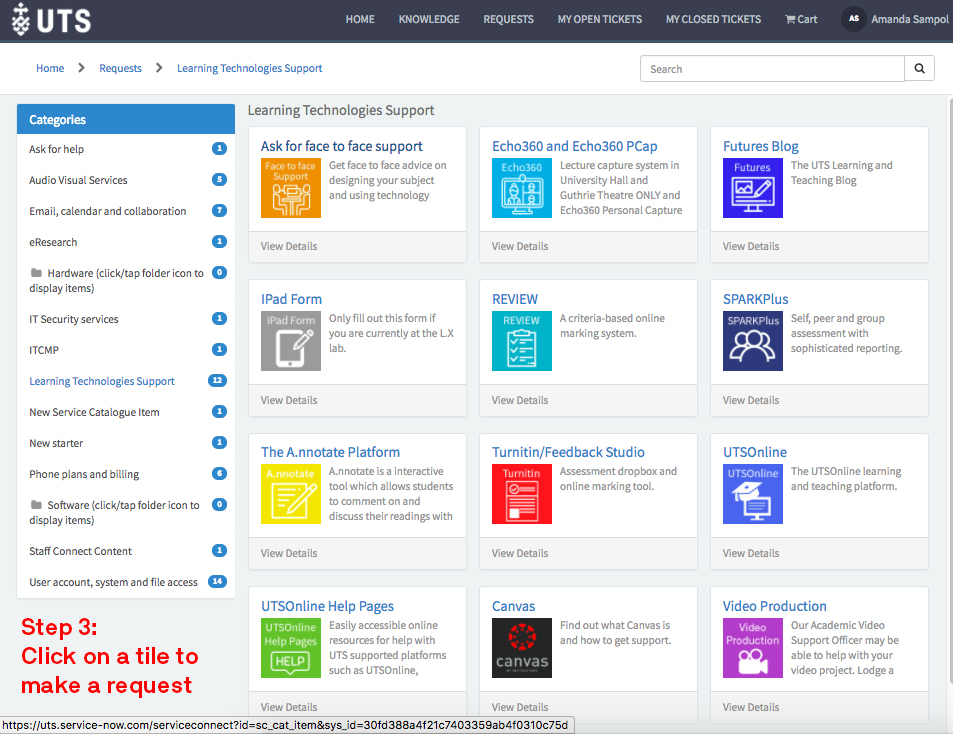Click the Requests breadcrumb link

click(120, 68)
